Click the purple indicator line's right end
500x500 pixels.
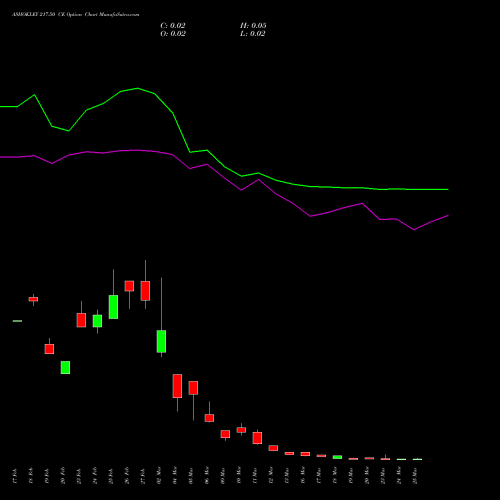tap(448, 216)
